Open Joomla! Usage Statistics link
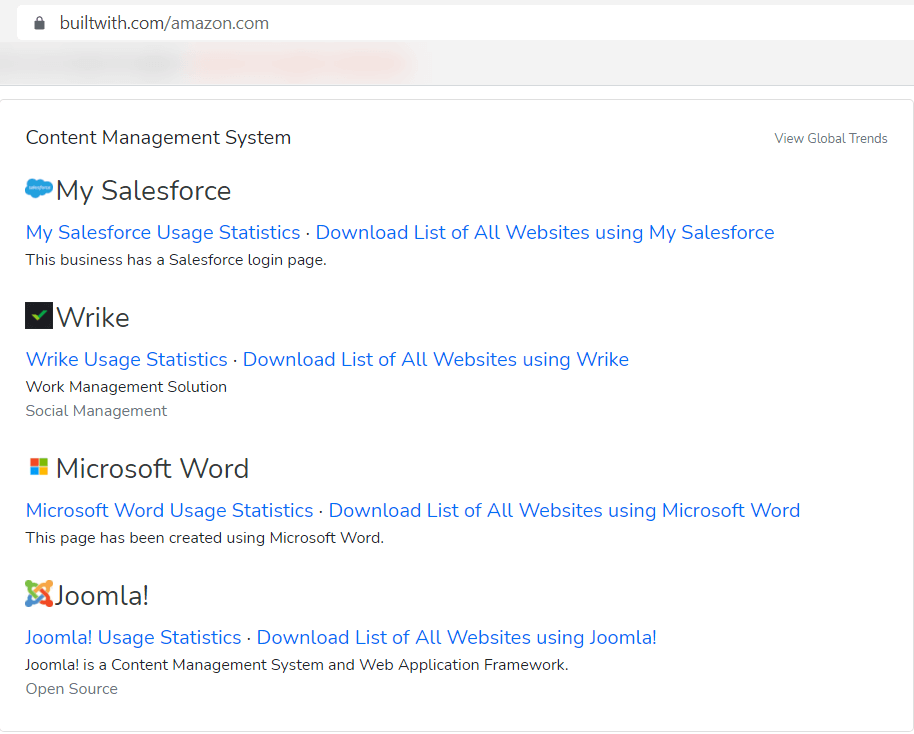914x734 pixels. 133,637
